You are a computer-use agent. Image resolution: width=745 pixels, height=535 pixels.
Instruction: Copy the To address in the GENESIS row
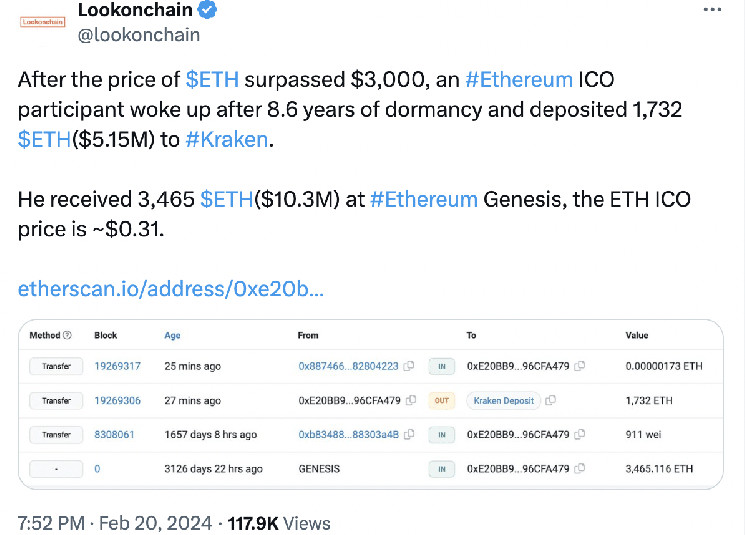point(579,468)
